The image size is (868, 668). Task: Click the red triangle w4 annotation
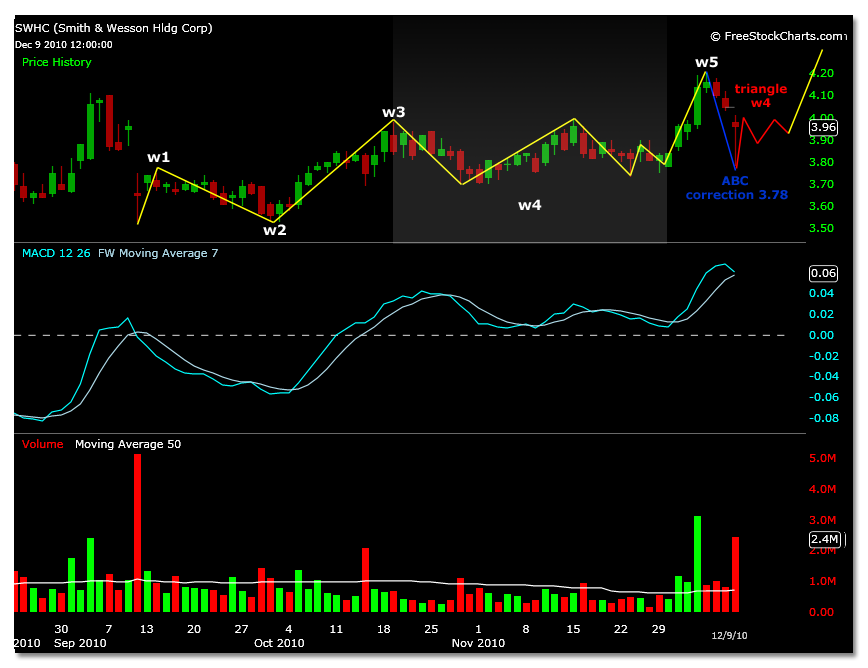pyautogui.click(x=761, y=95)
